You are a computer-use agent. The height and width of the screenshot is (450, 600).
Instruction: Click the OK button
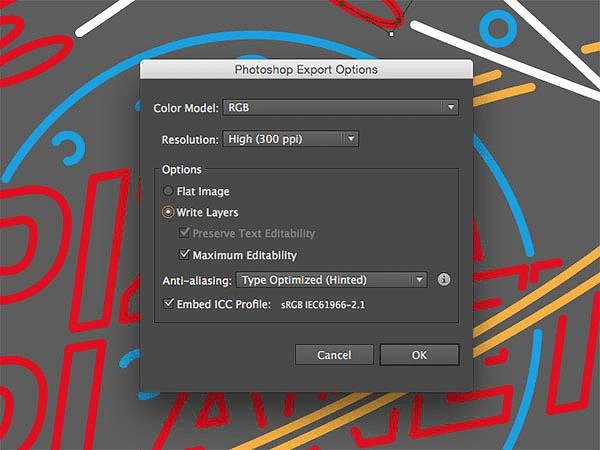click(419, 355)
